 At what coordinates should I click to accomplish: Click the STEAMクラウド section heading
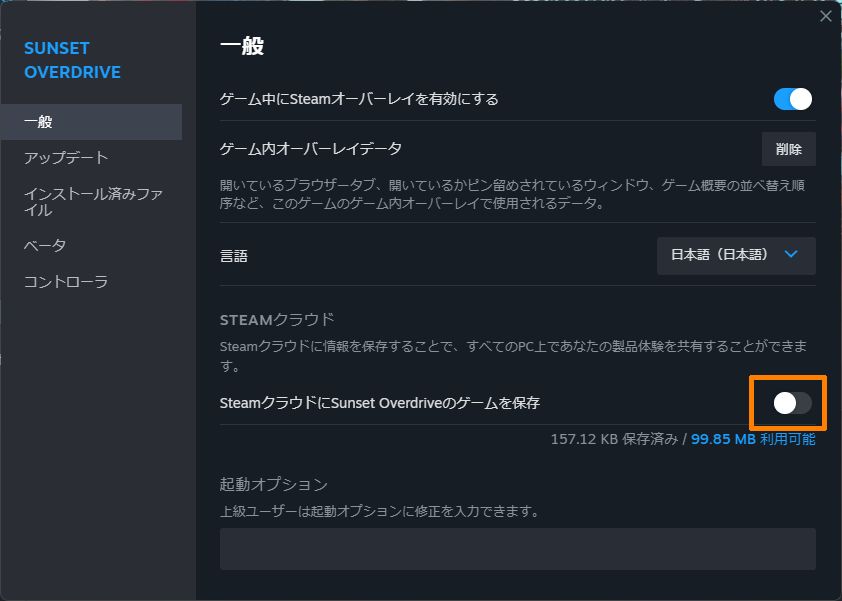276,320
